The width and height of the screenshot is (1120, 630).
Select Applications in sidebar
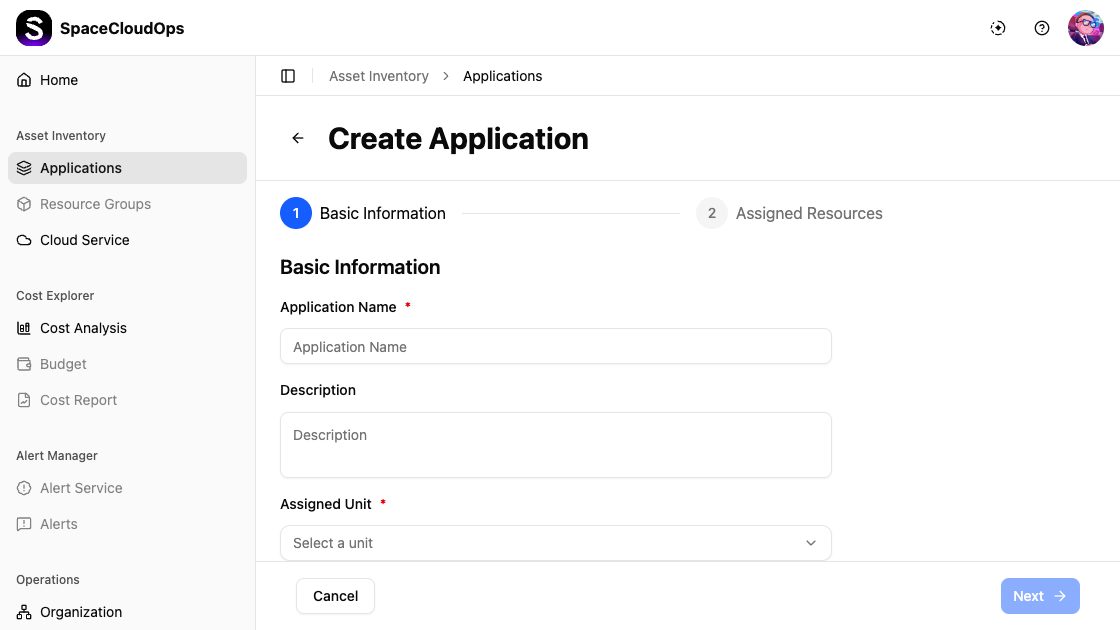tap(81, 168)
